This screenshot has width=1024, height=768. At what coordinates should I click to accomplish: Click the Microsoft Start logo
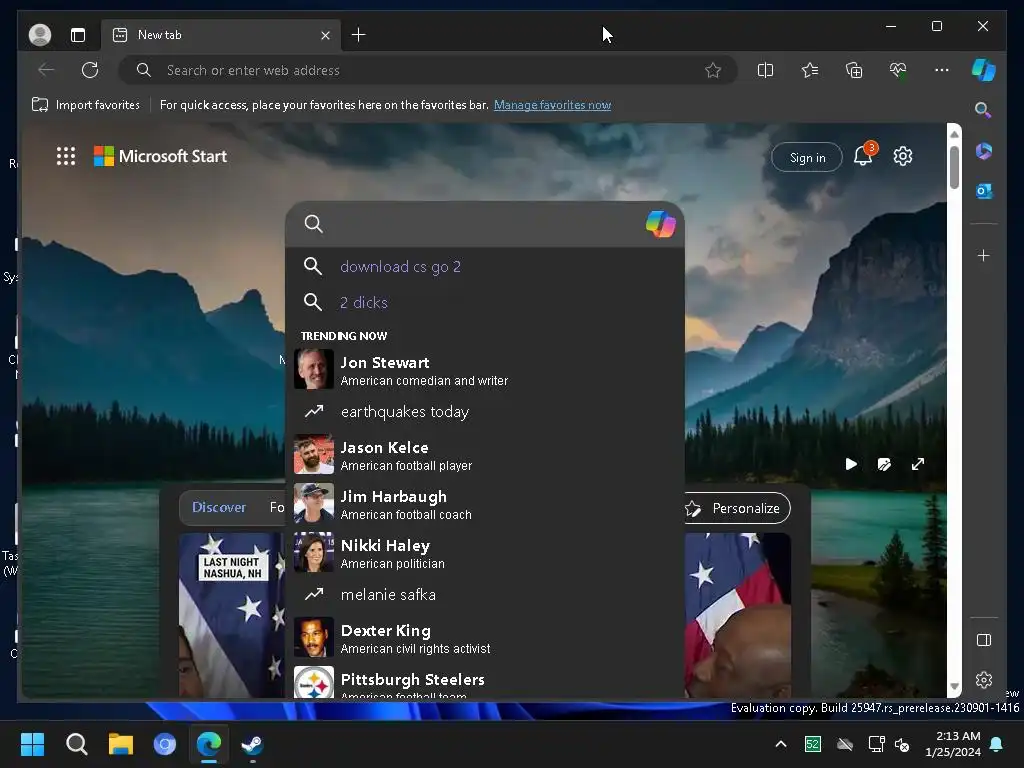[x=161, y=156]
